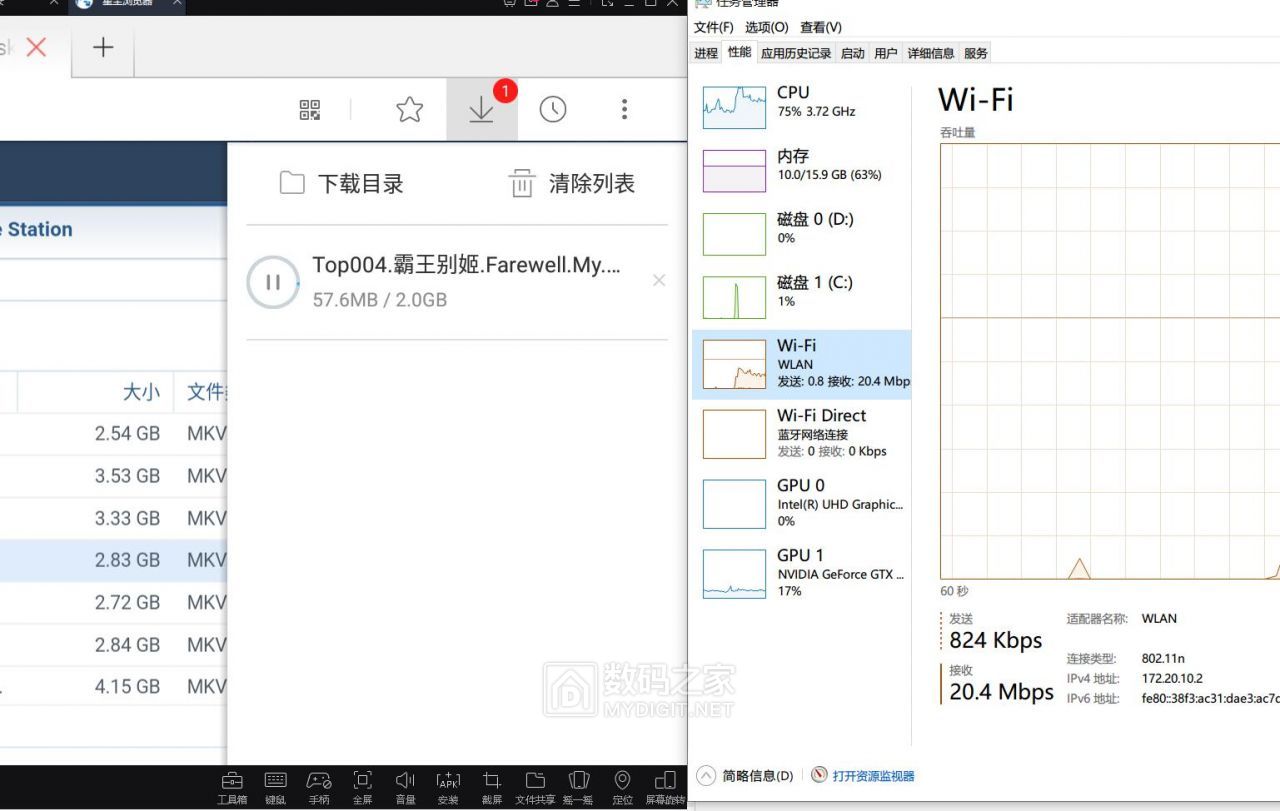The height and width of the screenshot is (811, 1280).
Task: Select the 4.15 GB file row
Action: (x=113, y=687)
